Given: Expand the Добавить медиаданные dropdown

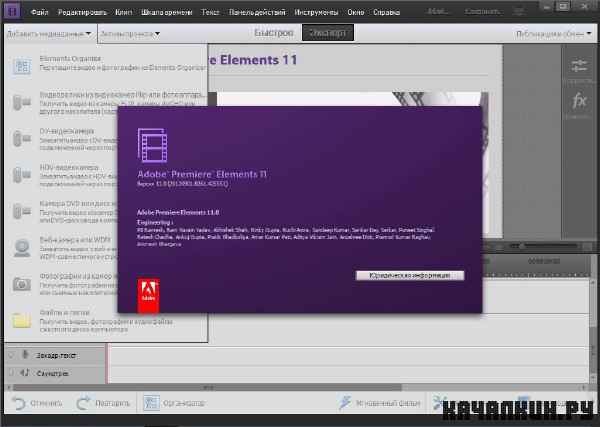Looking at the screenshot, I should 49,34.
